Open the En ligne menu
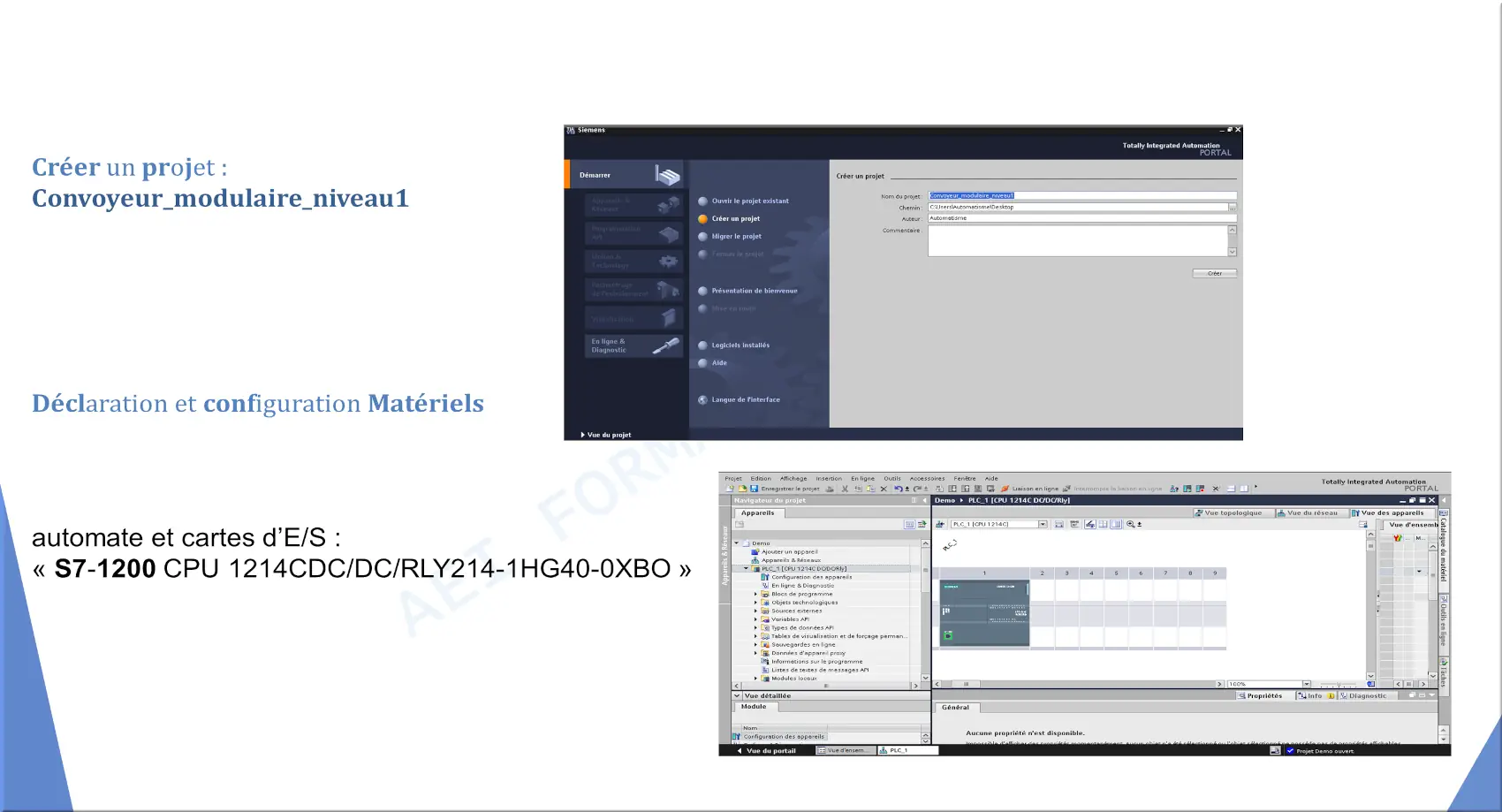This screenshot has height=812, width=1502. click(x=862, y=478)
